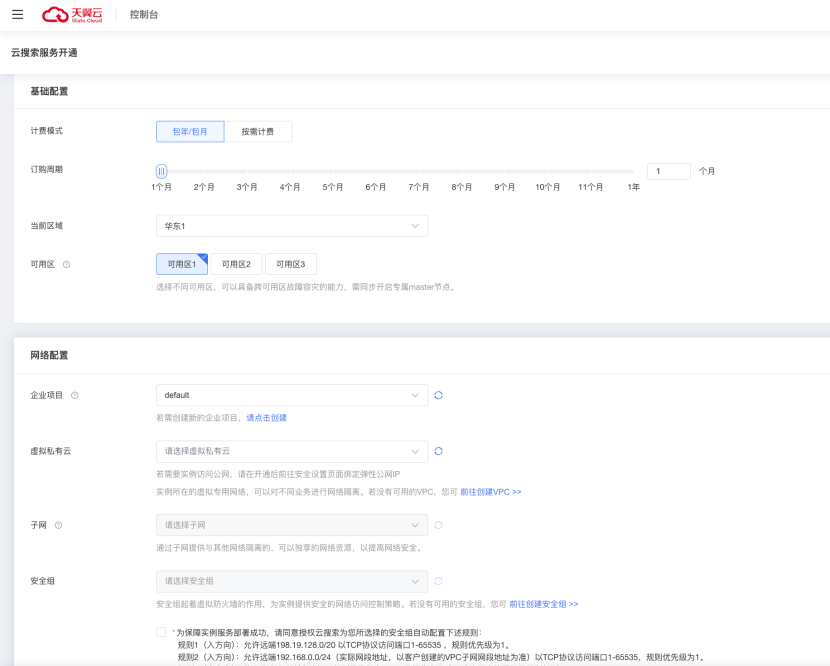Select 可用区2 availability zone
The width and height of the screenshot is (830, 666).
coord(236,264)
